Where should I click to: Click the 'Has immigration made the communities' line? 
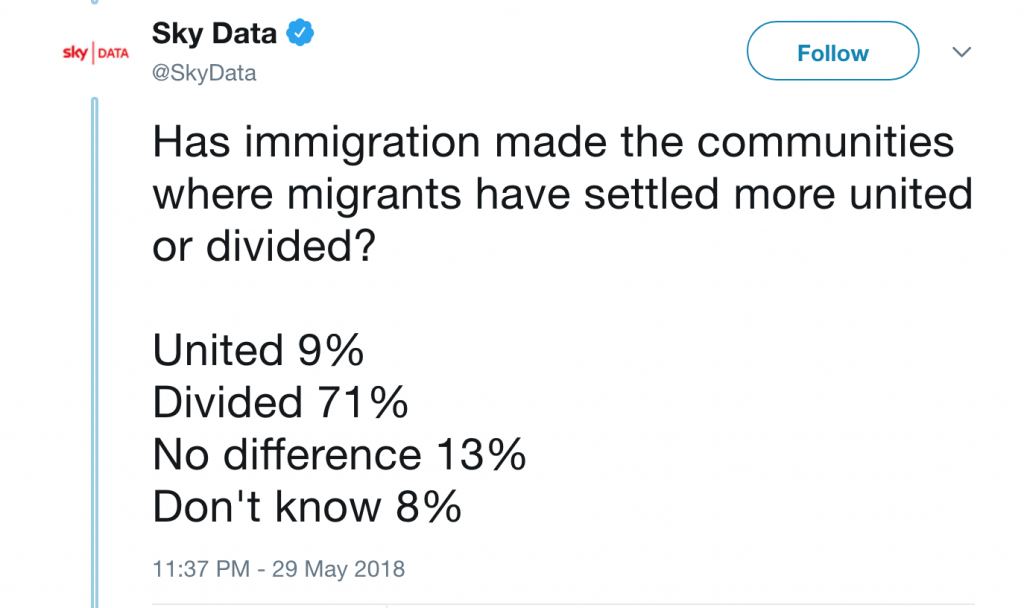pyautogui.click(x=553, y=142)
